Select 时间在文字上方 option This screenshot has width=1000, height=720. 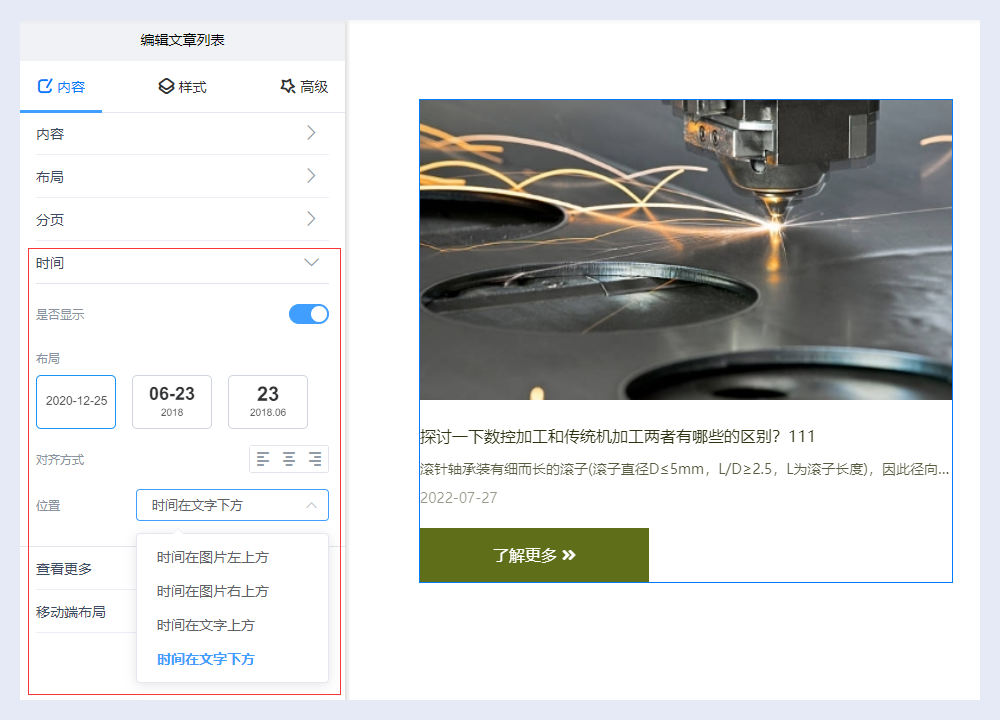click(206, 625)
